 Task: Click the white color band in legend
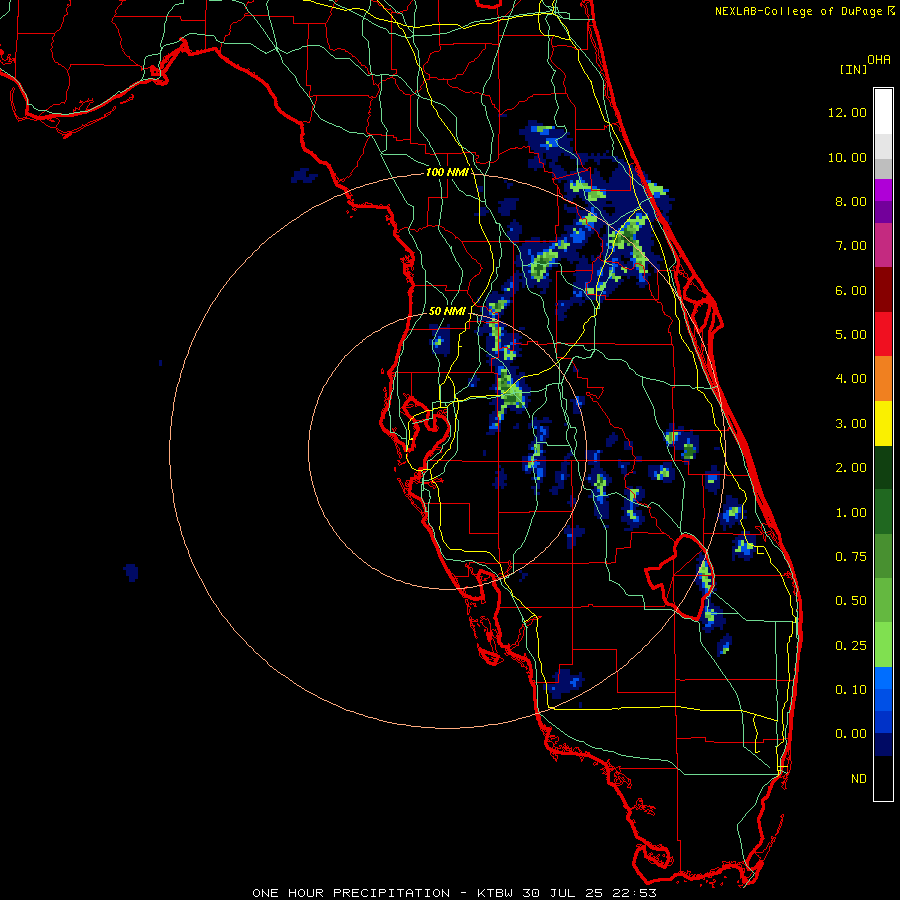[883, 111]
